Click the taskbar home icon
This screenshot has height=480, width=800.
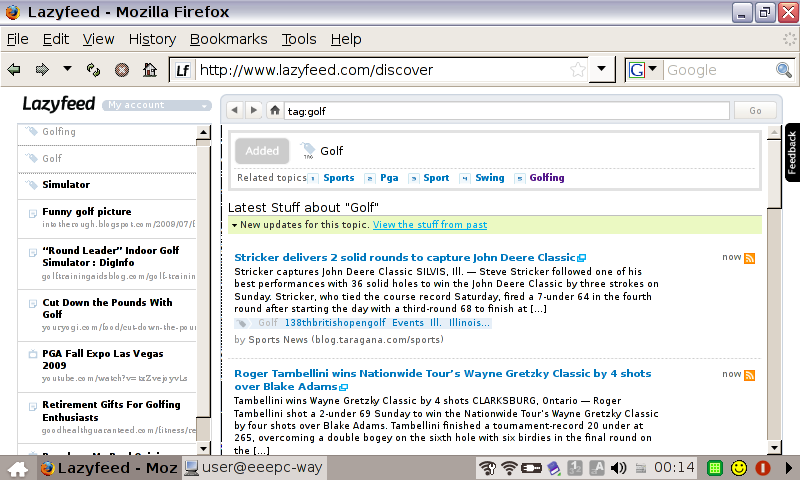click(x=18, y=468)
